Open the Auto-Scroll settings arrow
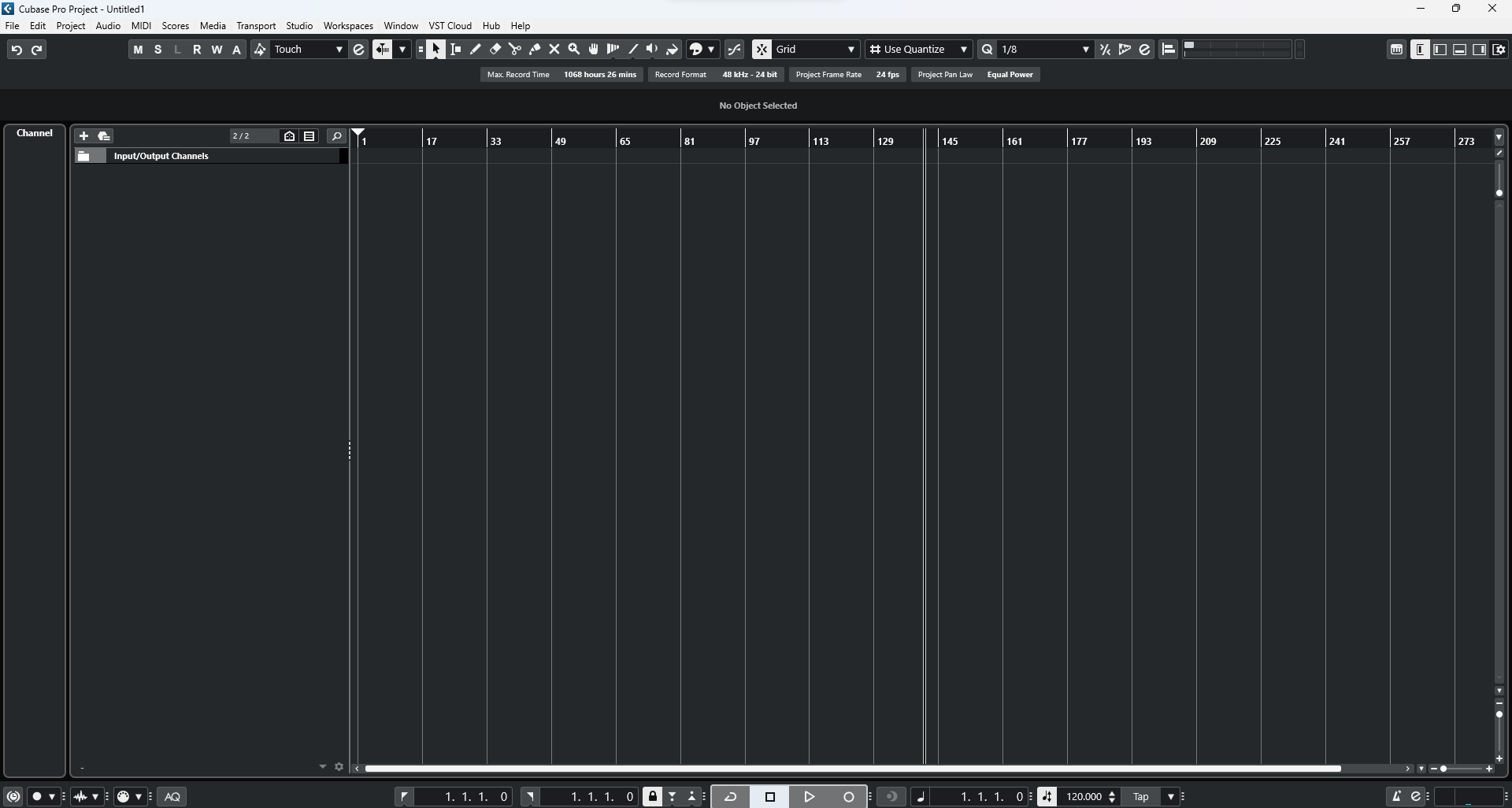1512x808 pixels. 403,50
